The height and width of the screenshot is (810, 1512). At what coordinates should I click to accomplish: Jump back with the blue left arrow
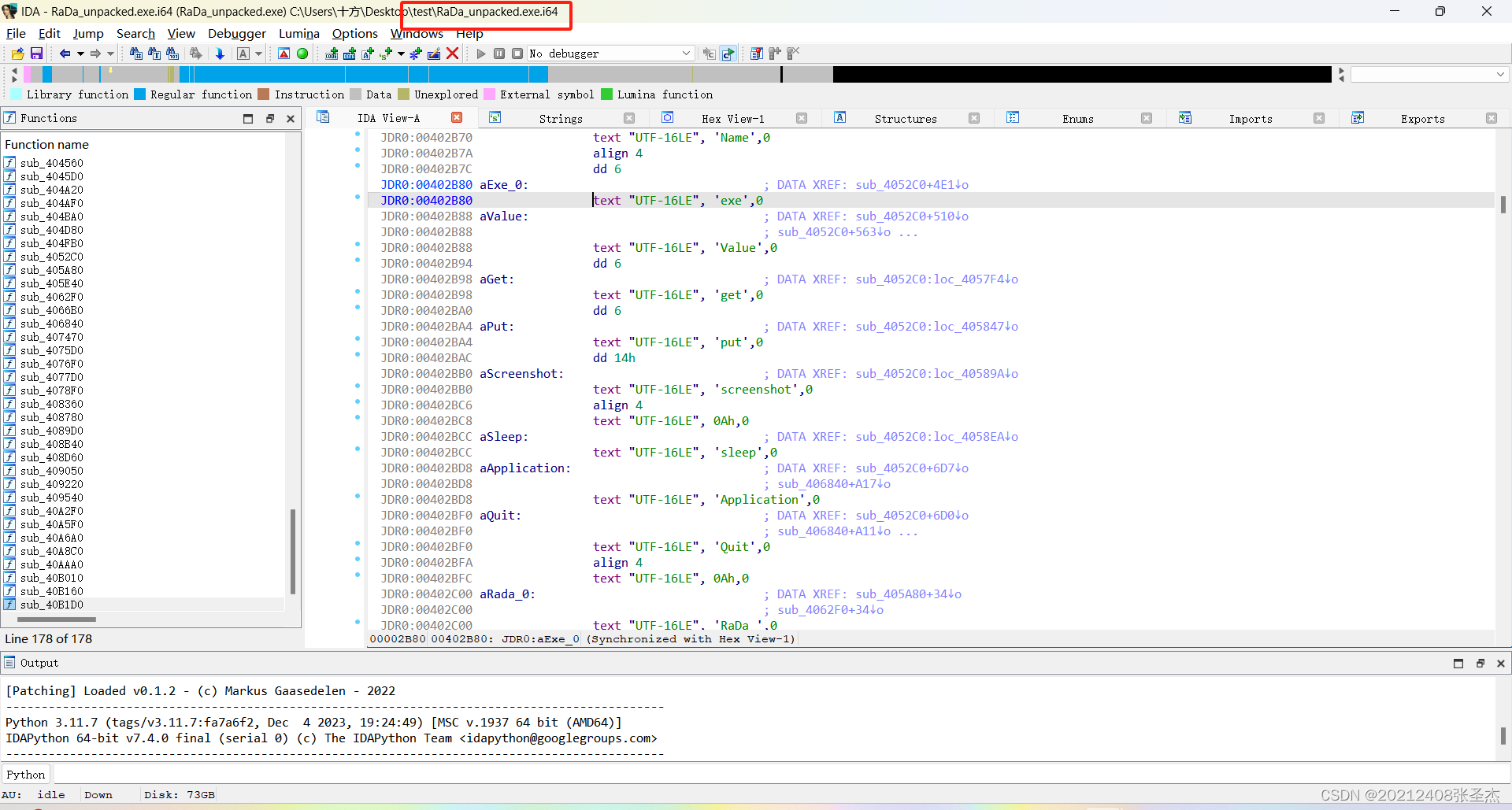click(65, 54)
